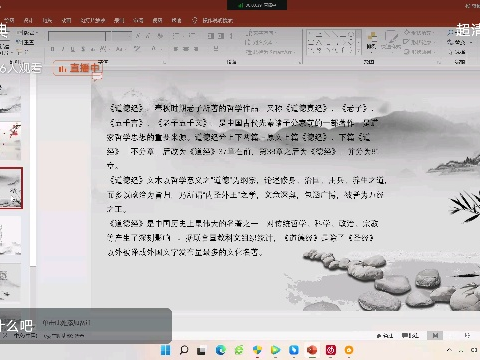Open Microsoft Edge from the taskbar
Image resolution: width=480 pixels, height=360 pixels.
(220, 350)
